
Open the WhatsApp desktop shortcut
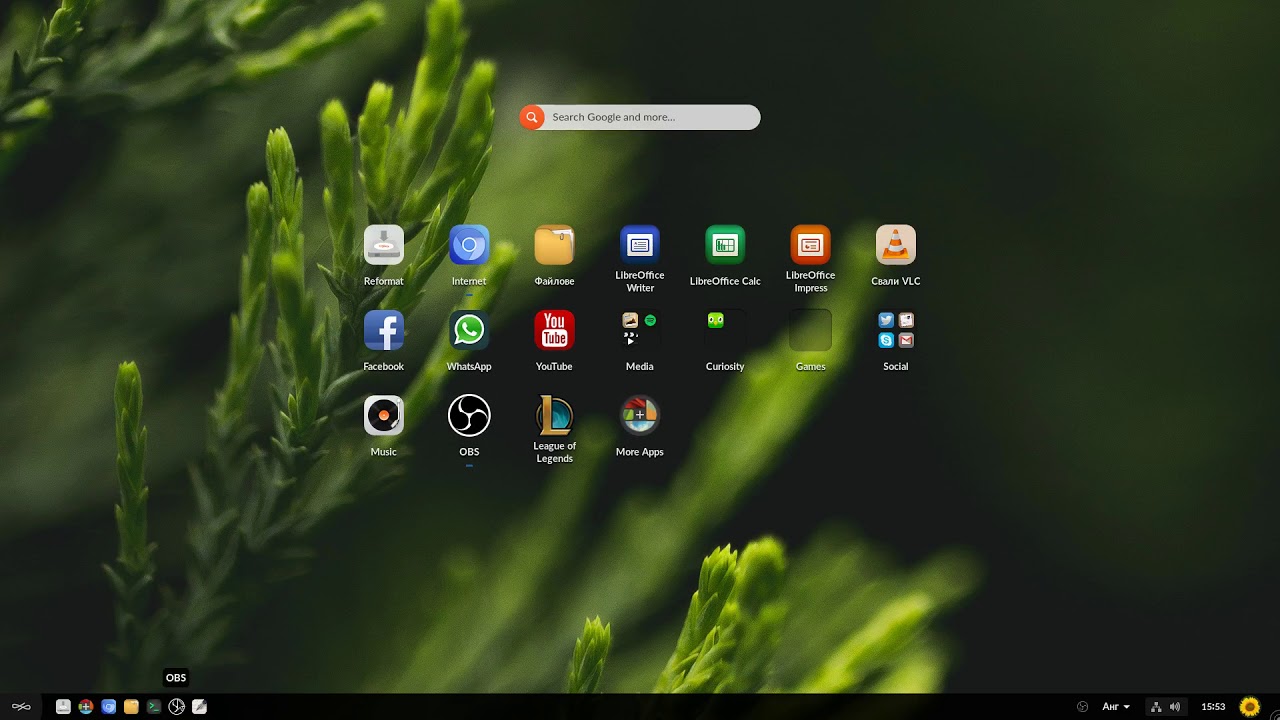(x=469, y=330)
